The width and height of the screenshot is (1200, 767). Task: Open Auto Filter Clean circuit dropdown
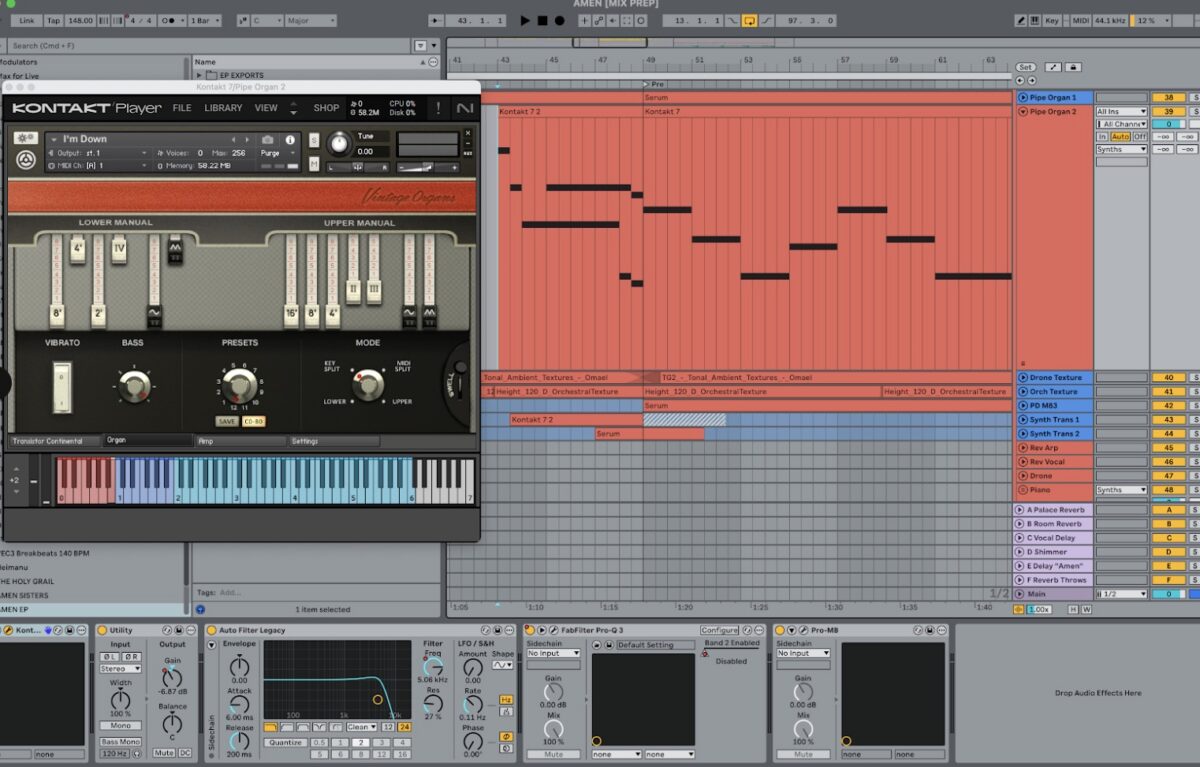tap(361, 727)
